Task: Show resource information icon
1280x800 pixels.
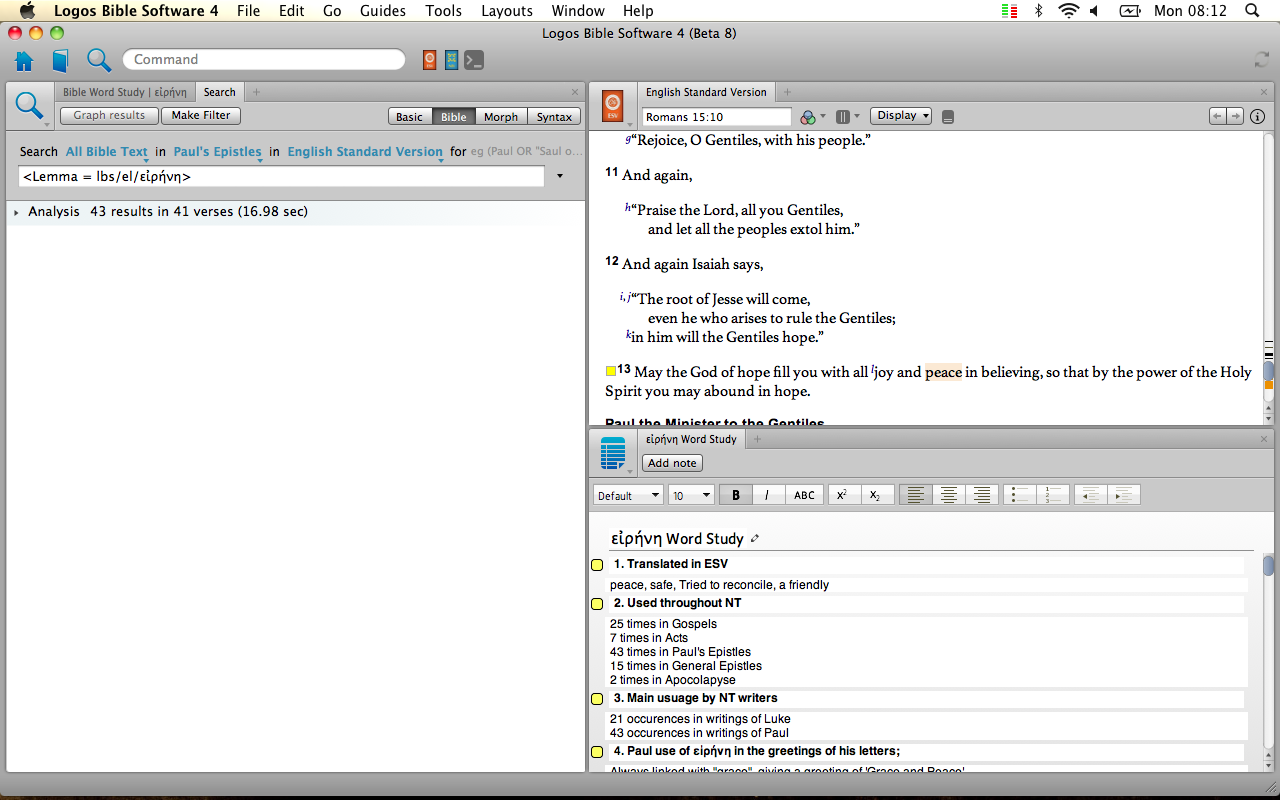Action: [1258, 116]
